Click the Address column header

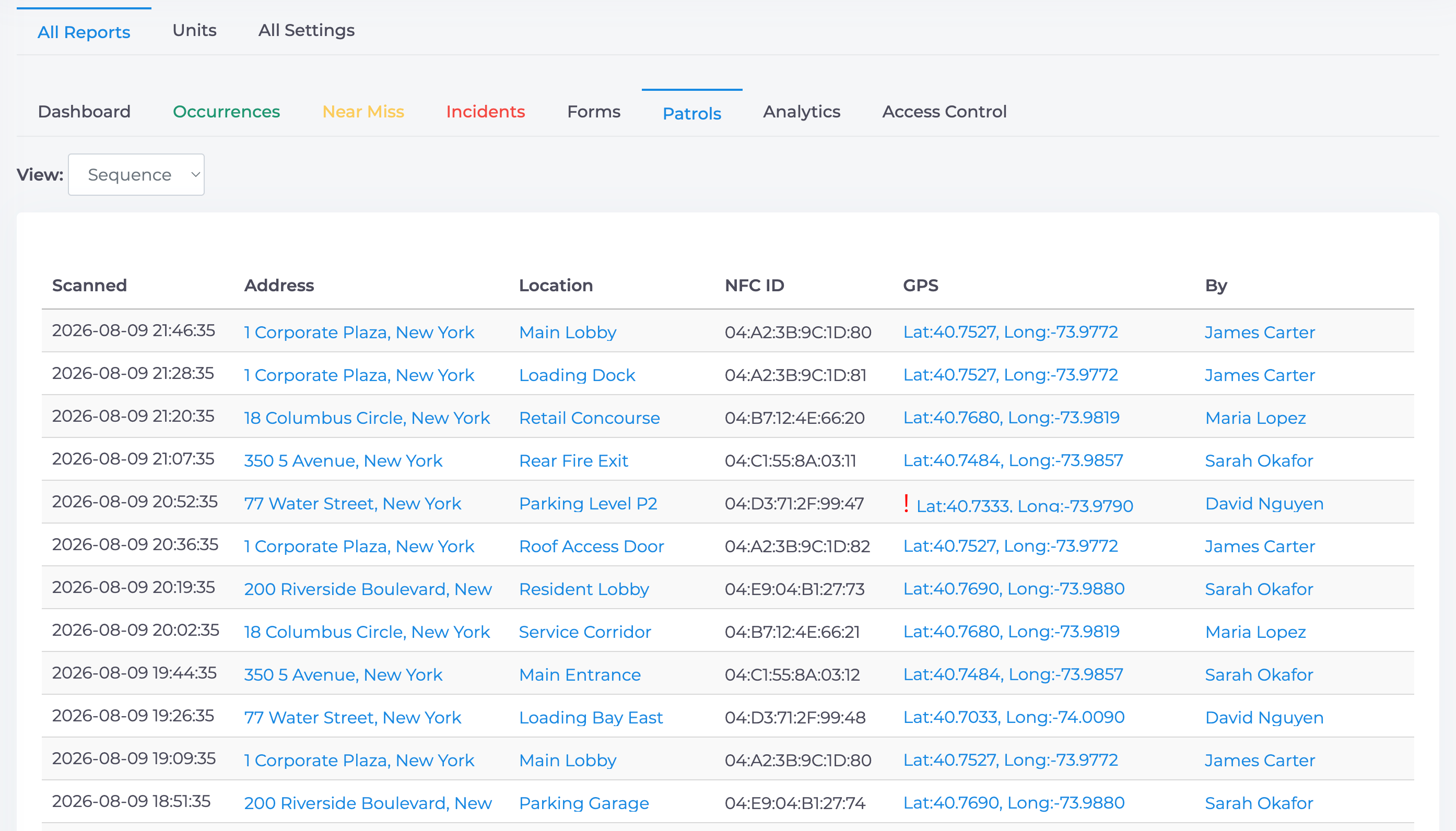point(279,286)
